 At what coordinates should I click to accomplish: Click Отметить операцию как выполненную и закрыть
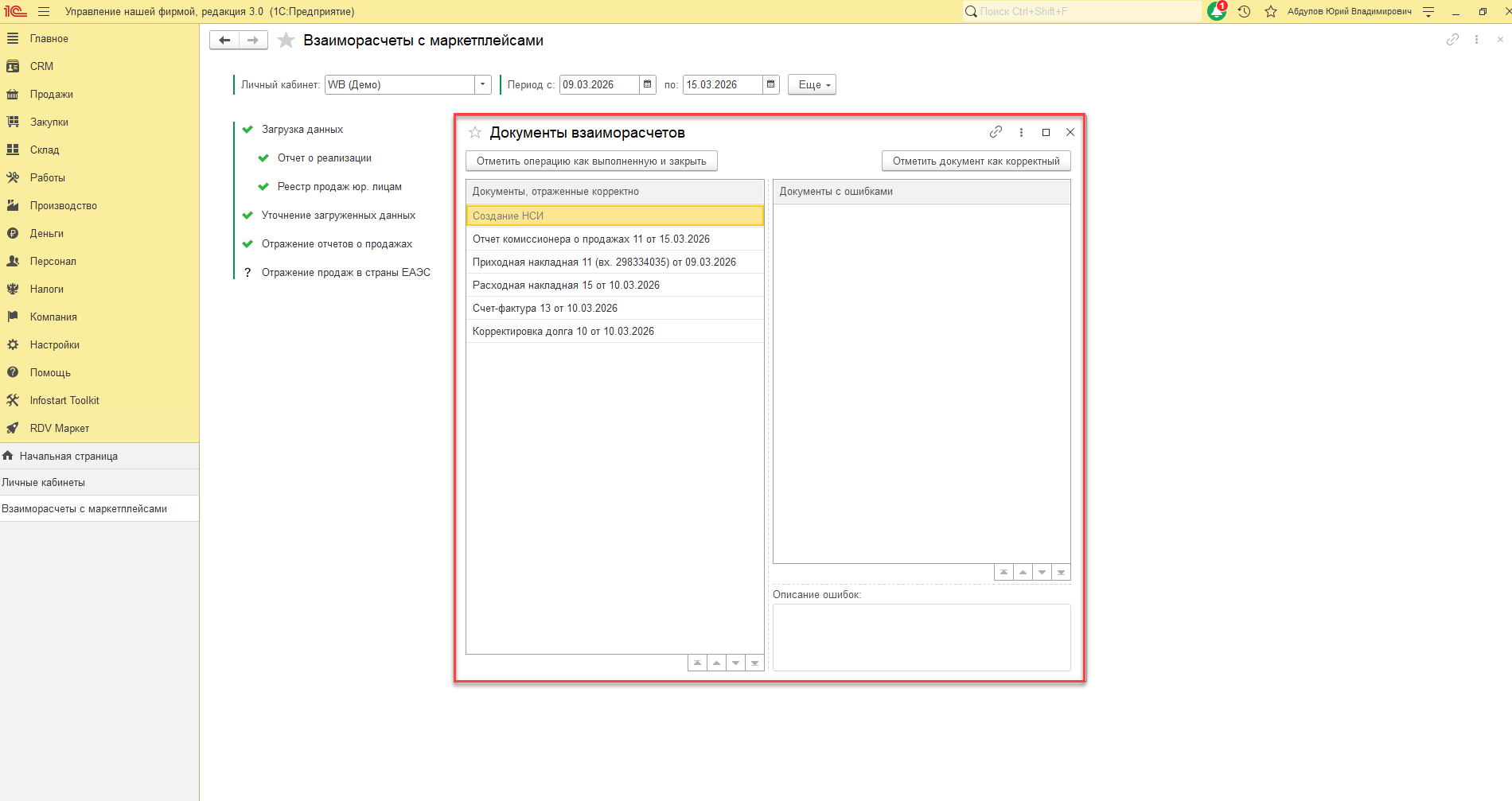point(591,161)
